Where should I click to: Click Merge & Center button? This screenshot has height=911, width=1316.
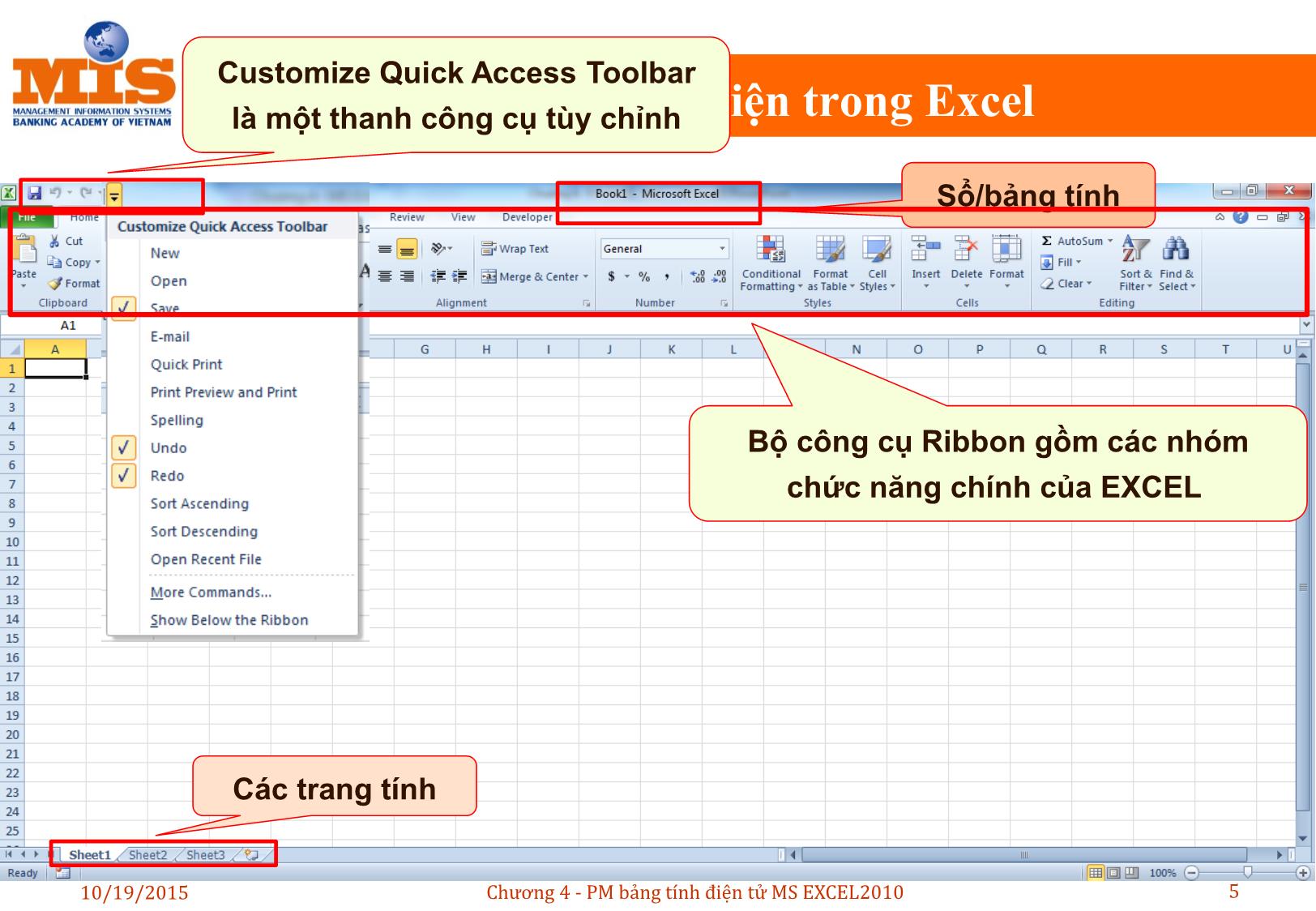tap(530, 276)
